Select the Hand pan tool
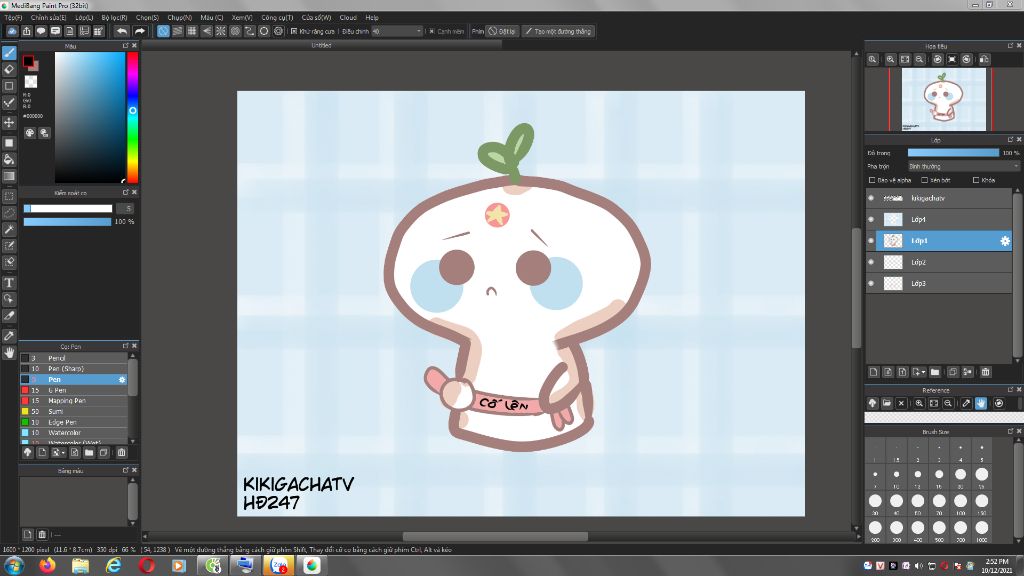The image size is (1024, 576). coord(9,353)
